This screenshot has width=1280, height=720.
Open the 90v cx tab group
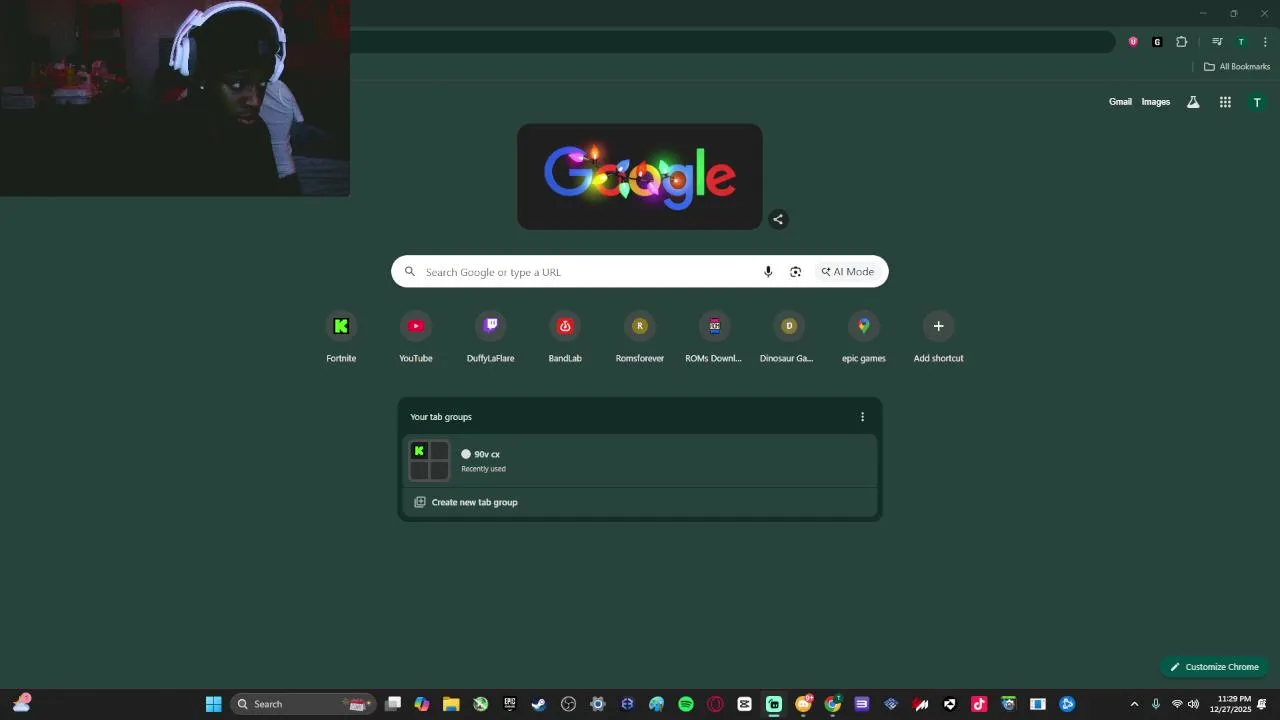click(640, 461)
